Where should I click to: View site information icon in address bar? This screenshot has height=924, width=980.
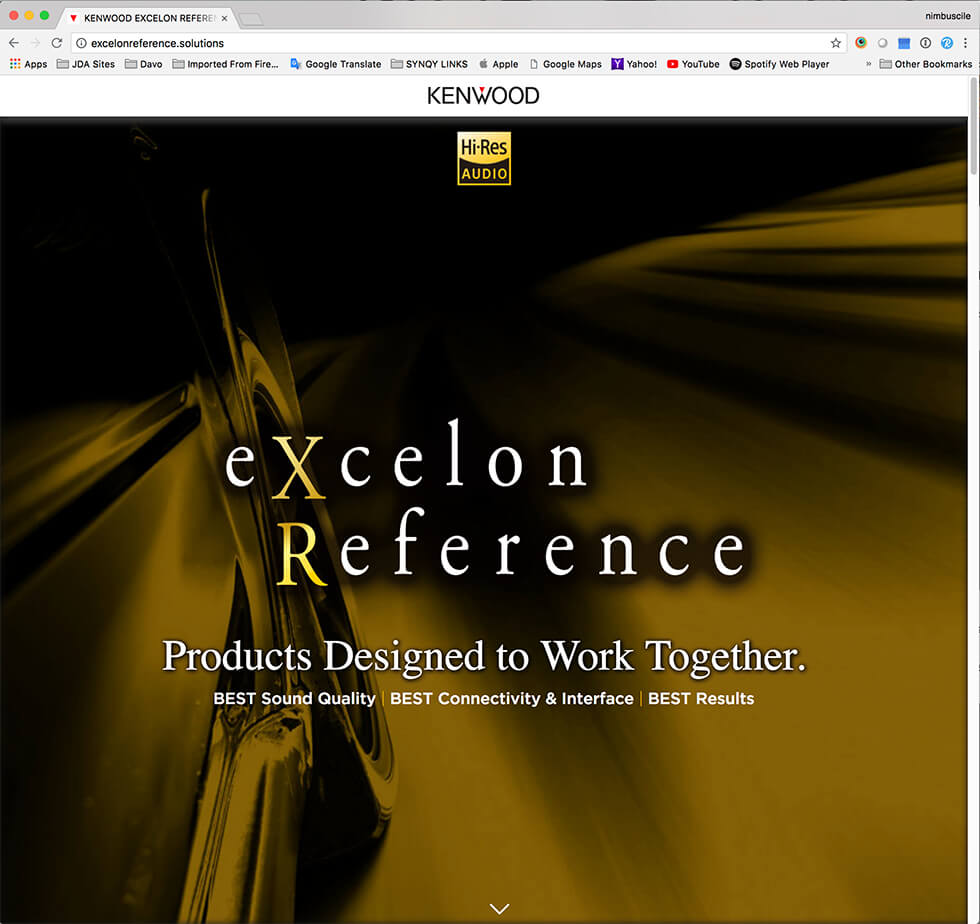point(81,43)
